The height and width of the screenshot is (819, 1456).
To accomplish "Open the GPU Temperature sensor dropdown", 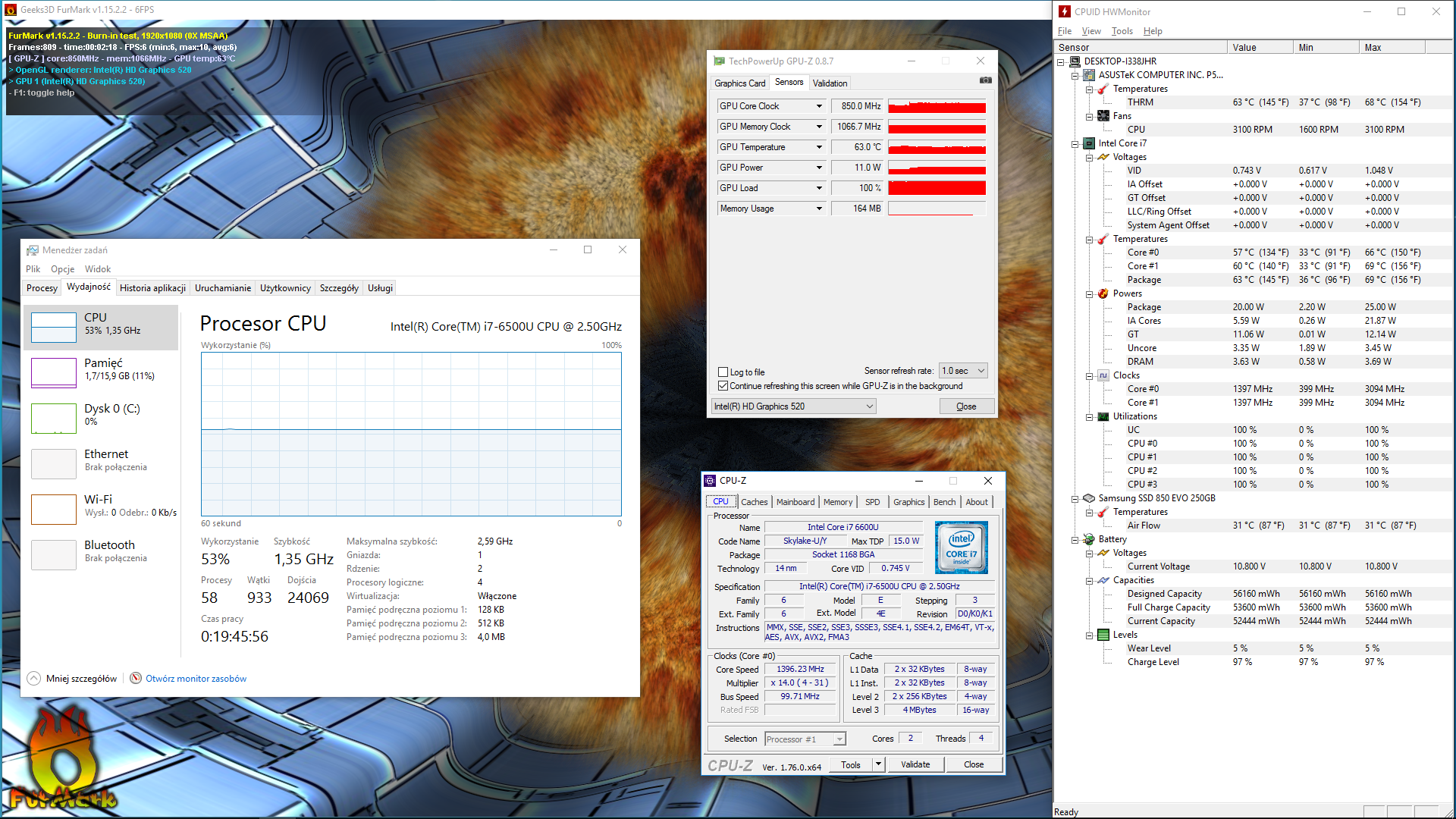I will pos(819,147).
